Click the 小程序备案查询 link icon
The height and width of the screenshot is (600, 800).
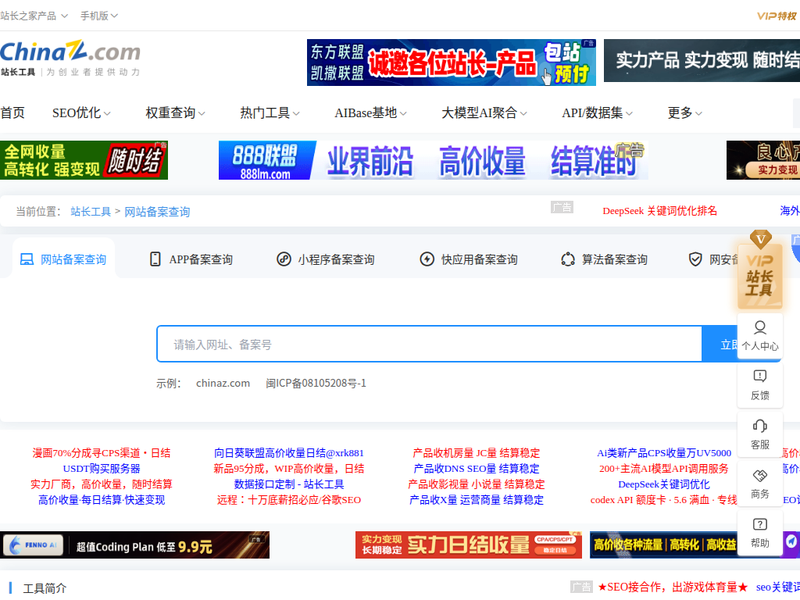pyautogui.click(x=284, y=259)
